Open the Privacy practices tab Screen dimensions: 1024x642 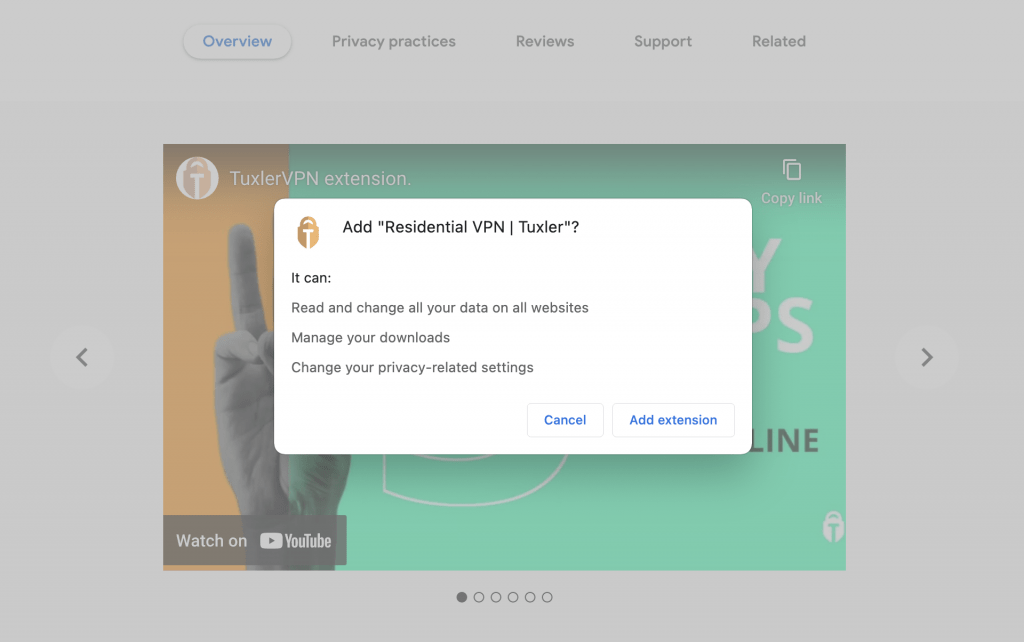pyautogui.click(x=394, y=41)
